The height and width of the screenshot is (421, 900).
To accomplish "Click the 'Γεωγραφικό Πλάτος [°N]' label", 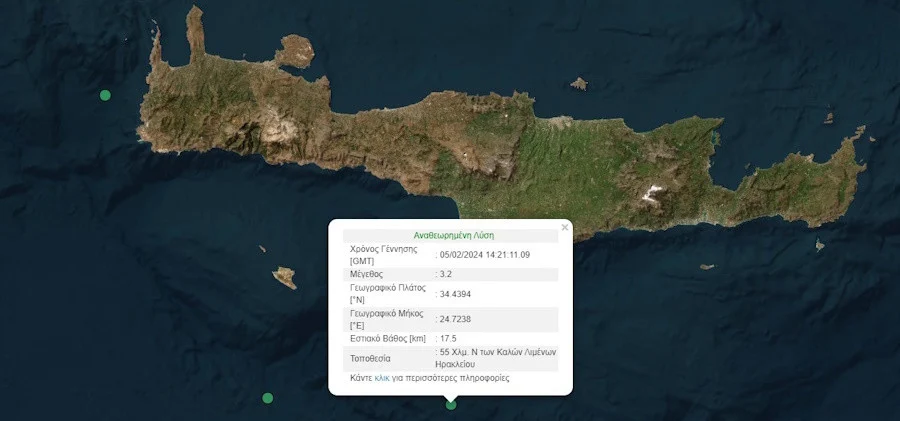I will [387, 293].
